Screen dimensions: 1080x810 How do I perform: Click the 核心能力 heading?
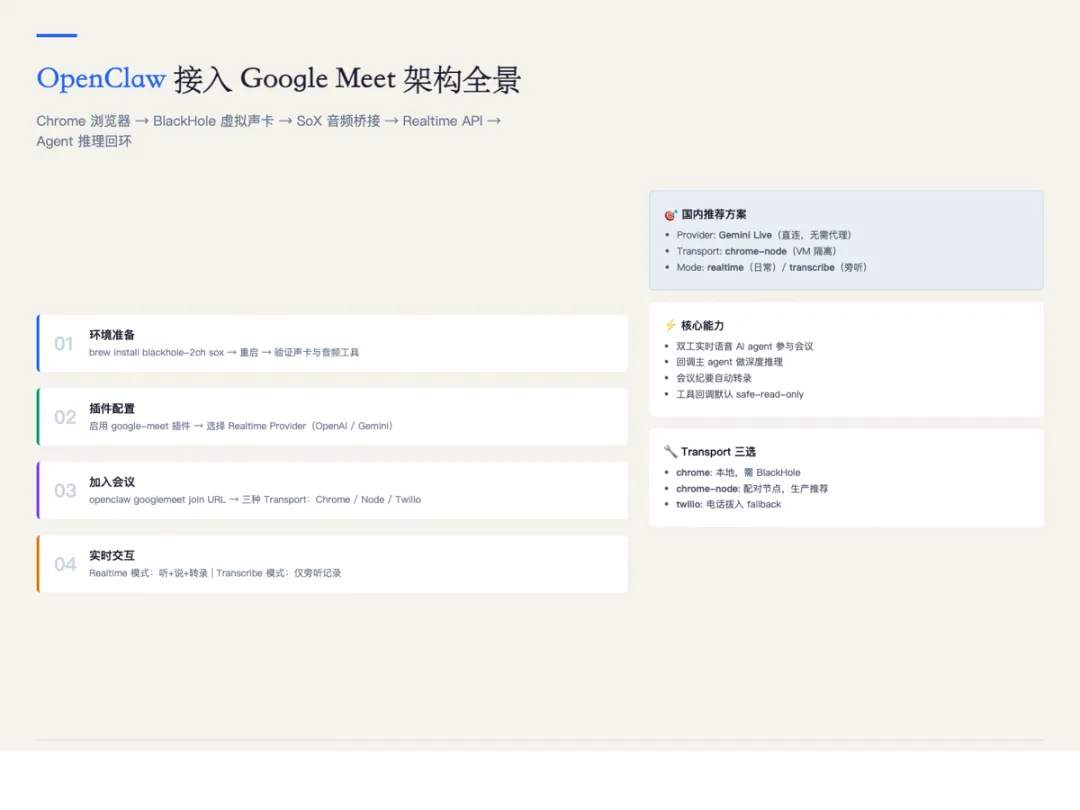702,326
